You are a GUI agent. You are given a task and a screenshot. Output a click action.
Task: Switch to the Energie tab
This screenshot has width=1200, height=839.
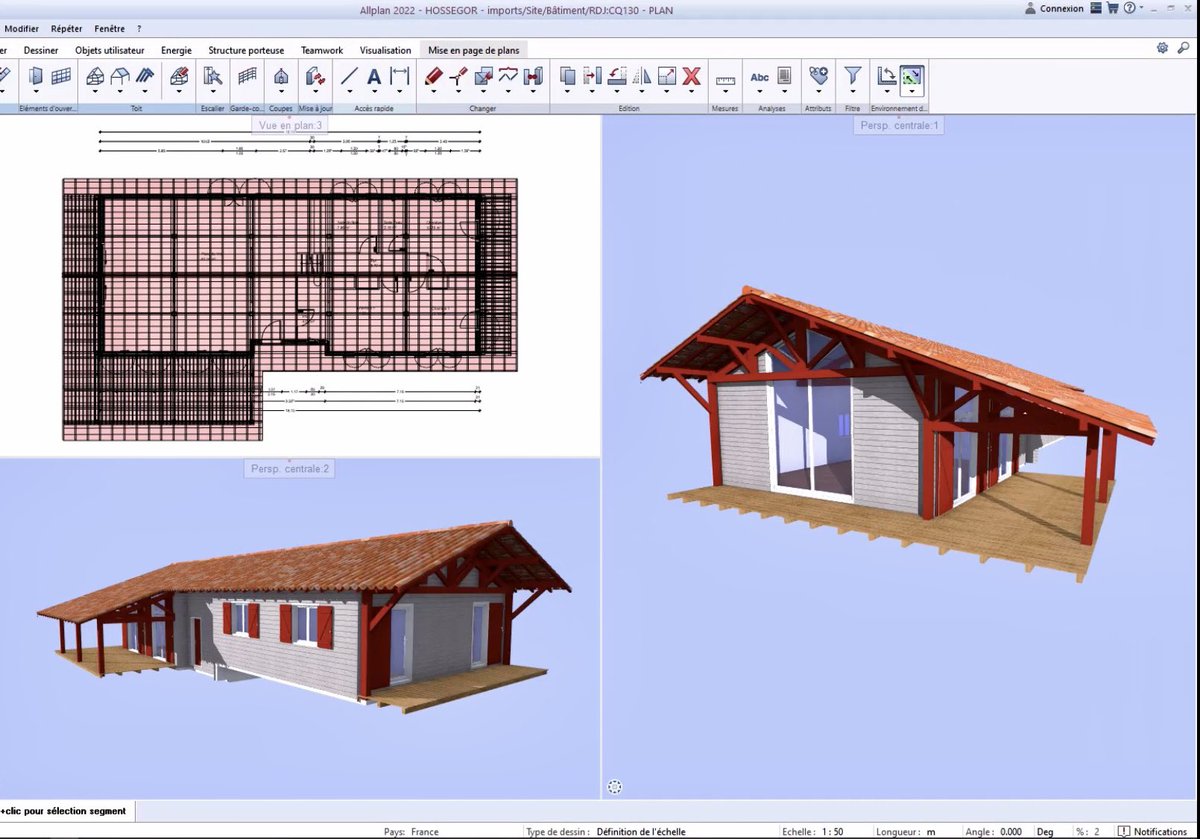pyautogui.click(x=176, y=50)
